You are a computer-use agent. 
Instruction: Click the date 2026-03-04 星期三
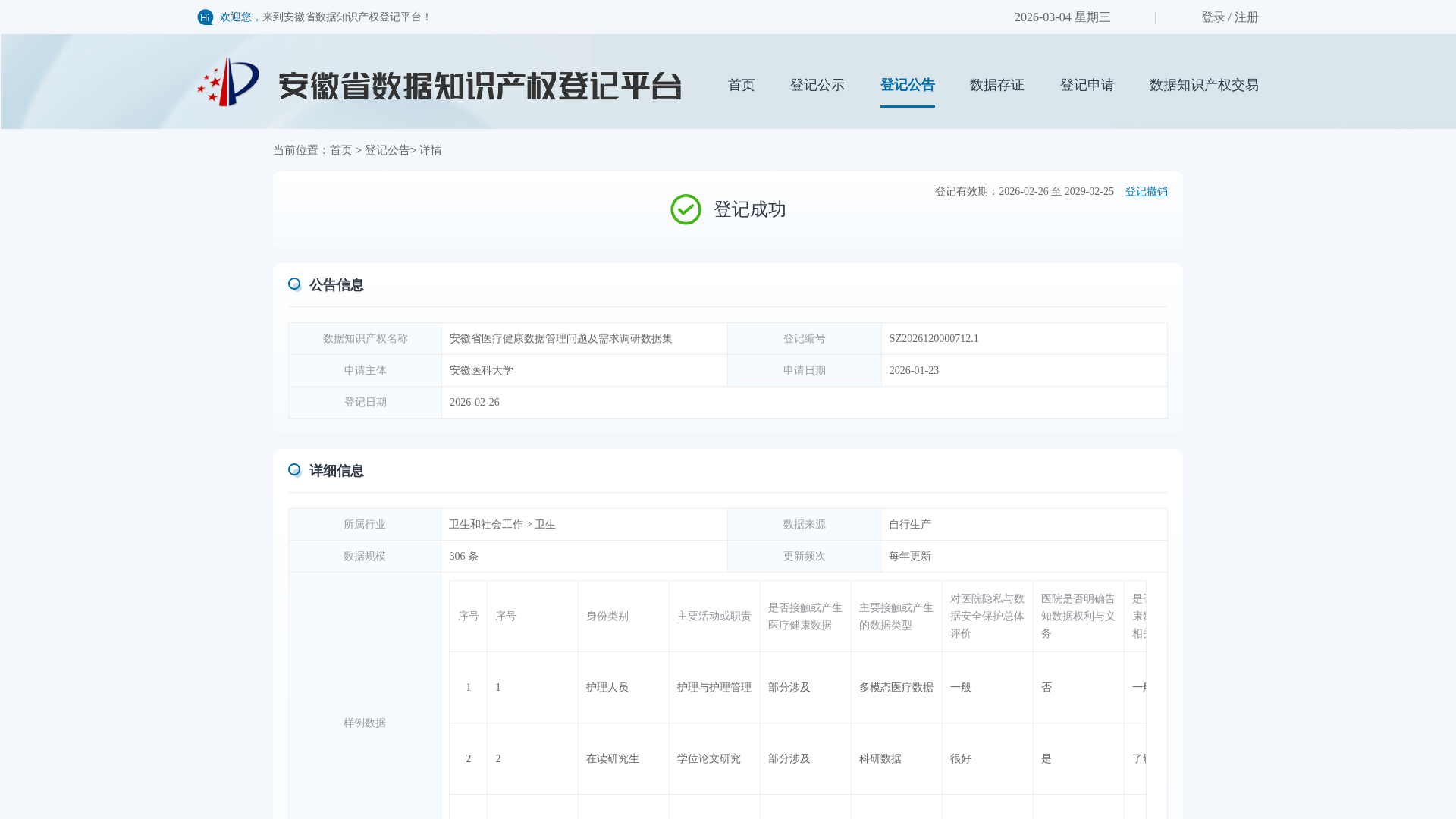click(x=1062, y=17)
